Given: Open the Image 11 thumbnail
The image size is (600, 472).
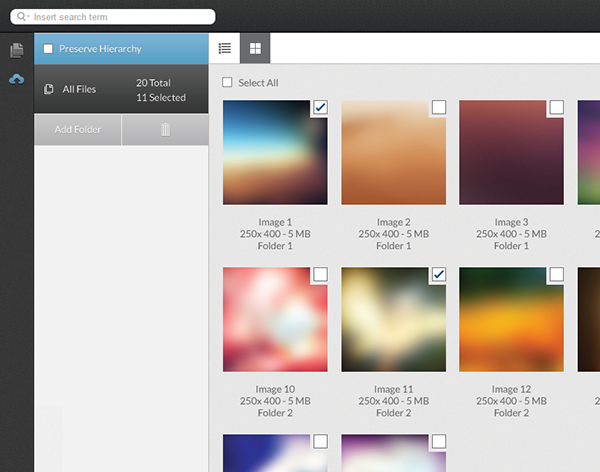Looking at the screenshot, I should (394, 320).
